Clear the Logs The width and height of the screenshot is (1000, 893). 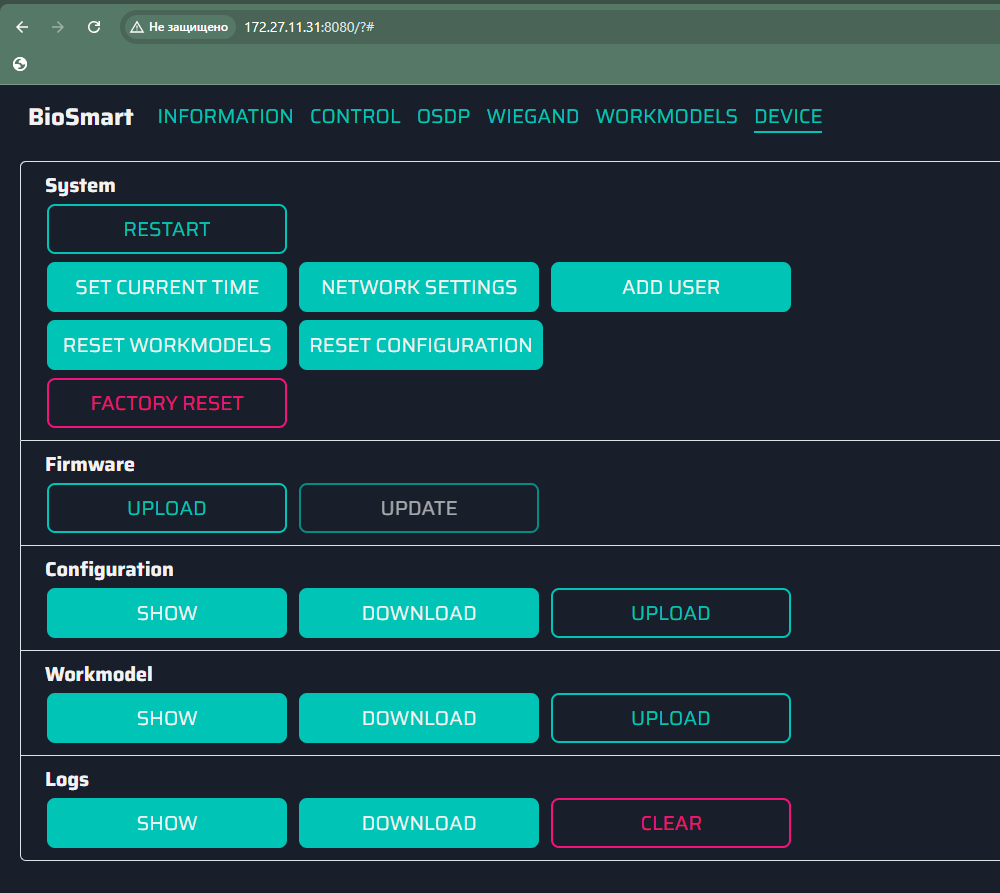(671, 823)
